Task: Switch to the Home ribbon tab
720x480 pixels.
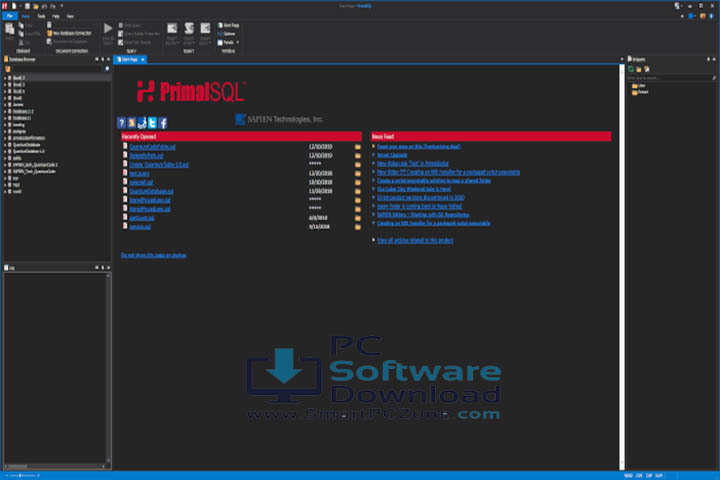Action: click(26, 16)
